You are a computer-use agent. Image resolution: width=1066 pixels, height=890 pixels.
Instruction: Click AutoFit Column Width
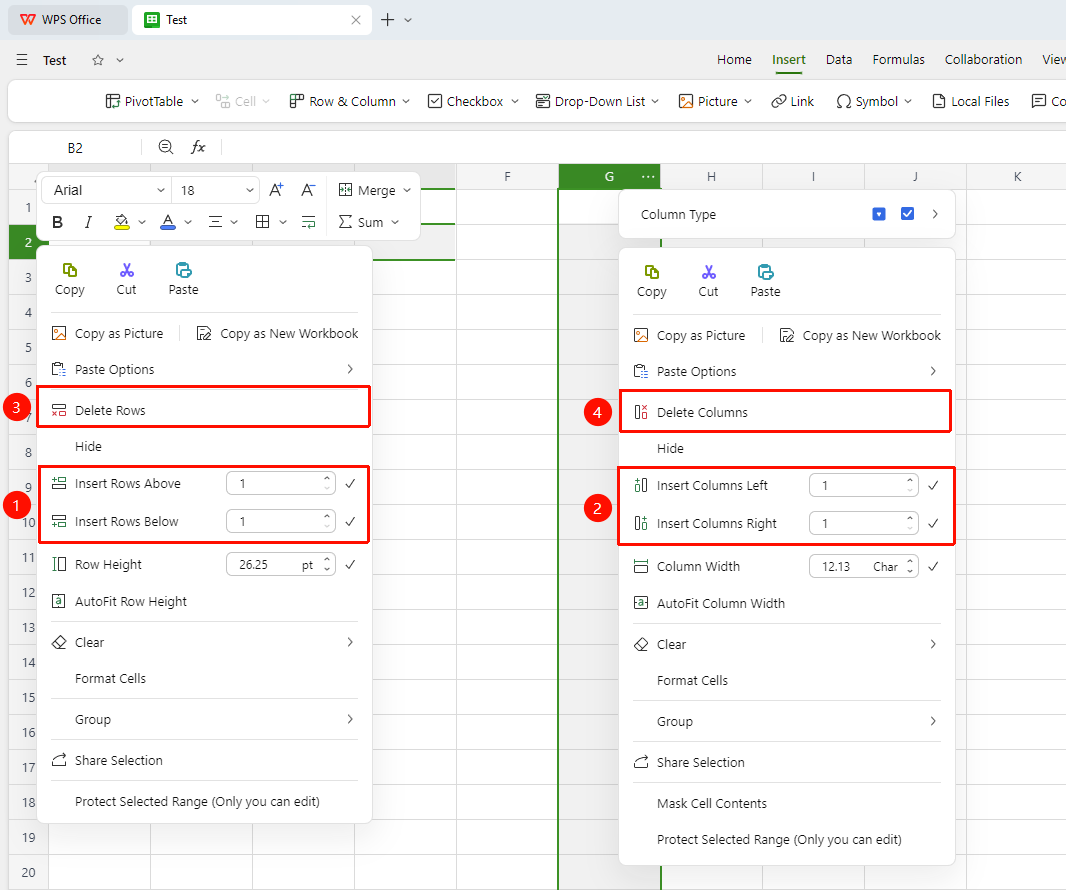click(709, 603)
